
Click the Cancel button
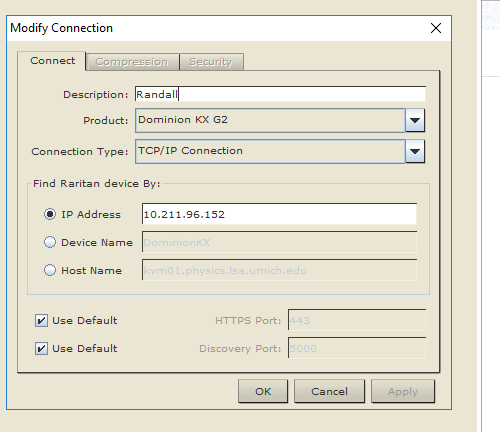[329, 391]
